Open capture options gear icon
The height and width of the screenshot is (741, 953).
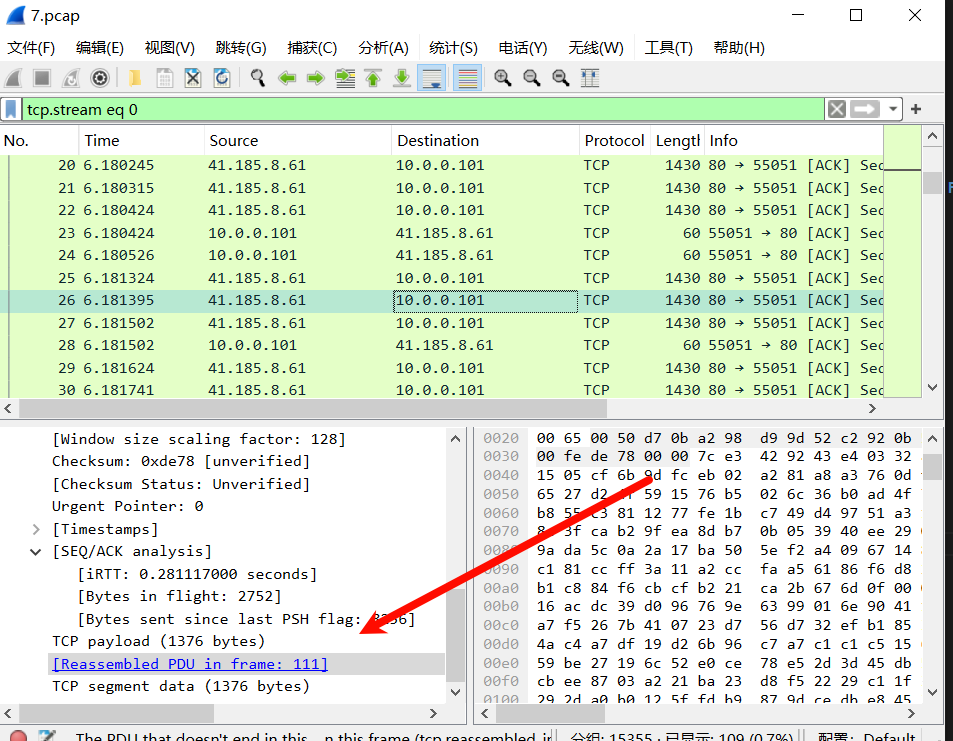(100, 78)
